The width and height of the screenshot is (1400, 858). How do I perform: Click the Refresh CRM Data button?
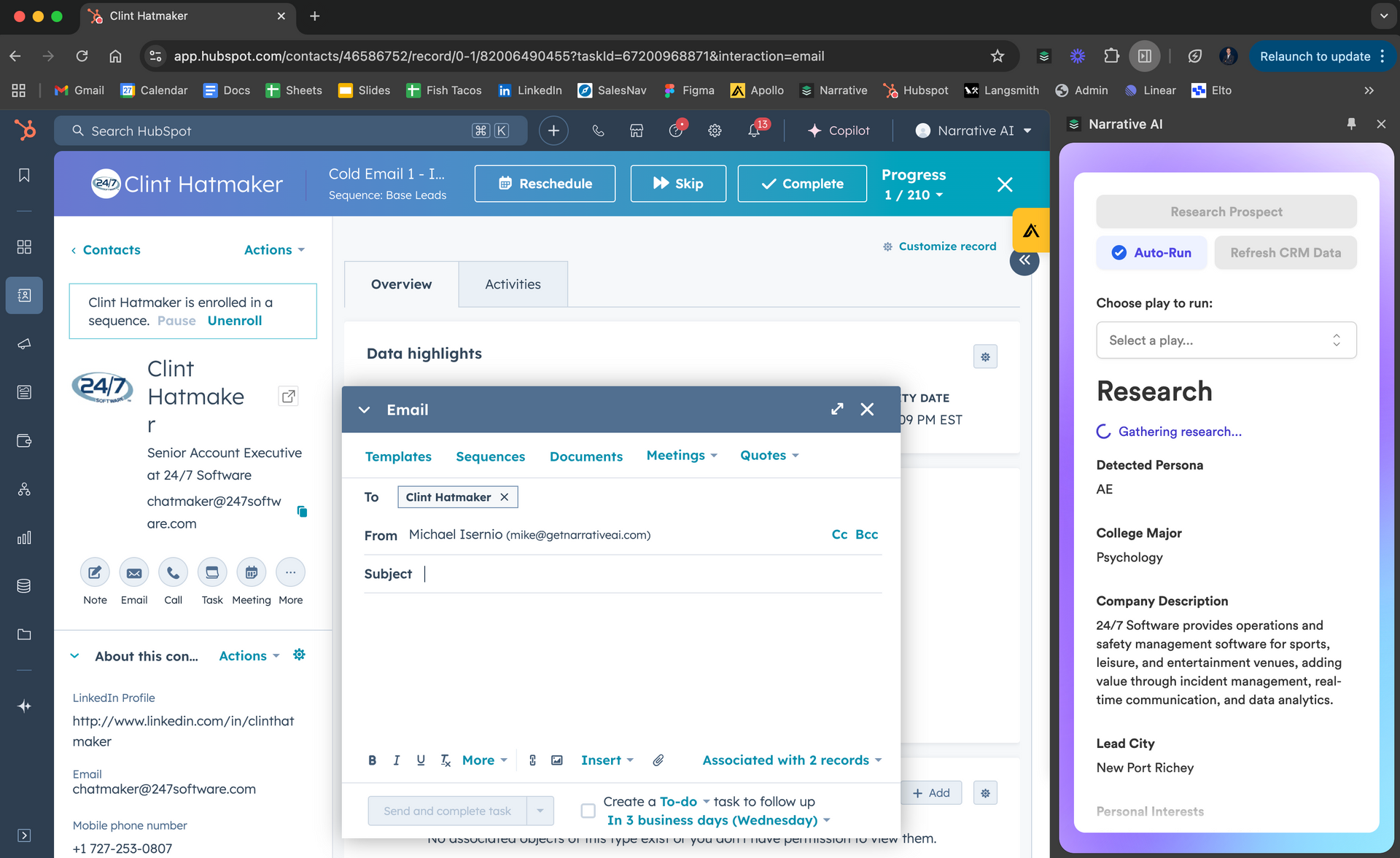point(1285,252)
